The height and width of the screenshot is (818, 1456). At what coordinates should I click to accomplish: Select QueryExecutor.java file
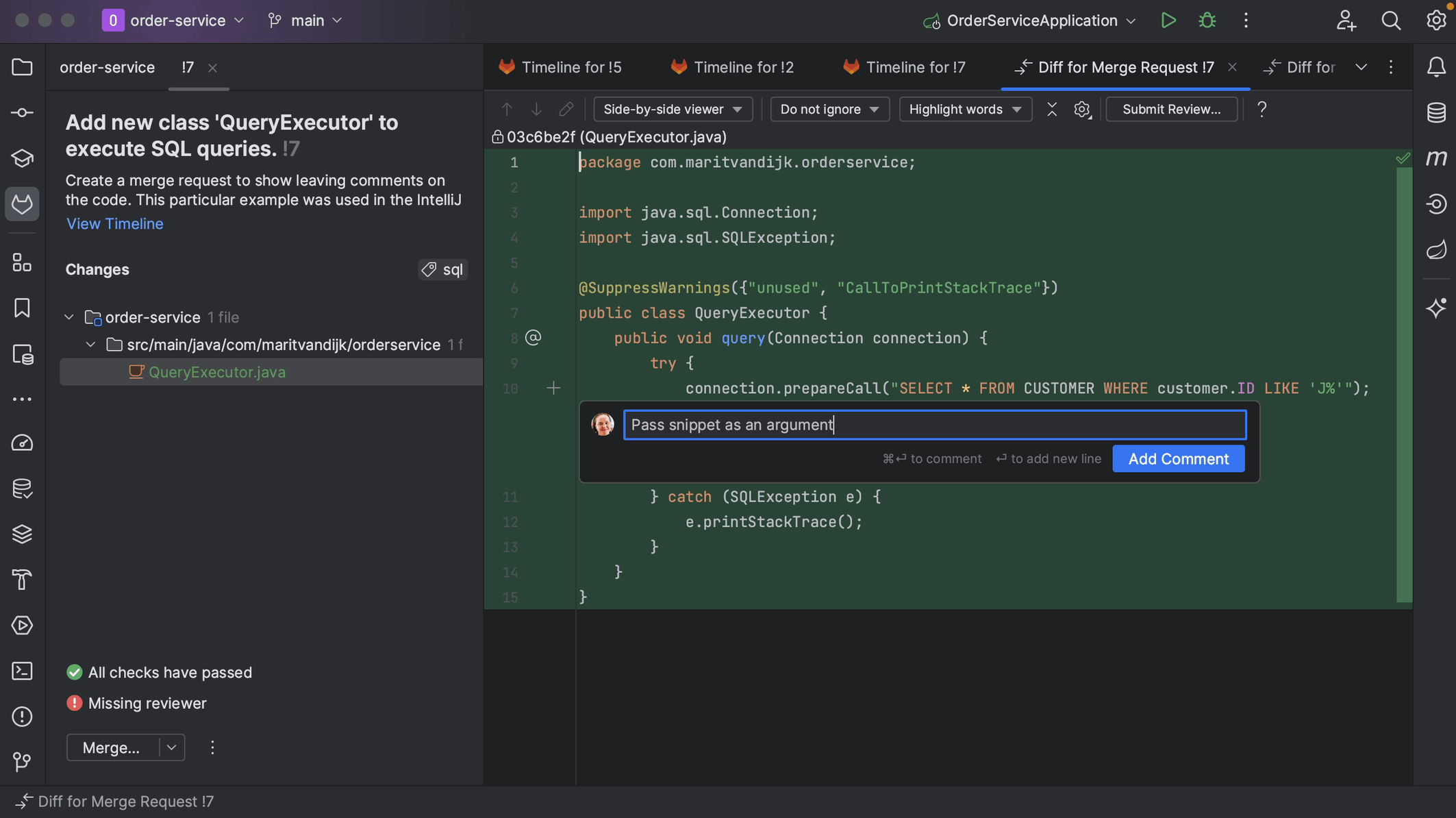pyautogui.click(x=216, y=371)
